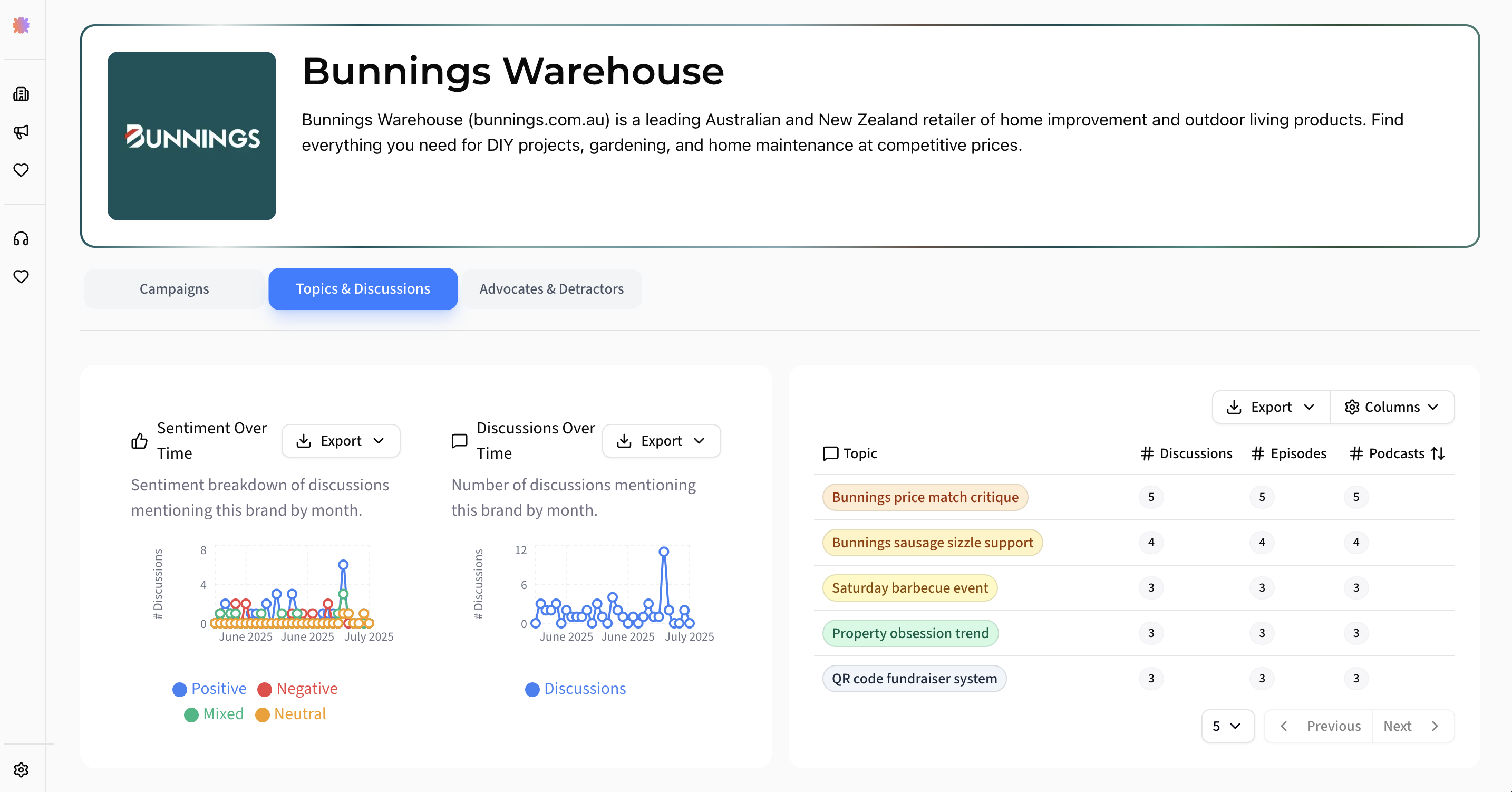Go to Next page of topics
The image size is (1512, 792).
click(1412, 726)
